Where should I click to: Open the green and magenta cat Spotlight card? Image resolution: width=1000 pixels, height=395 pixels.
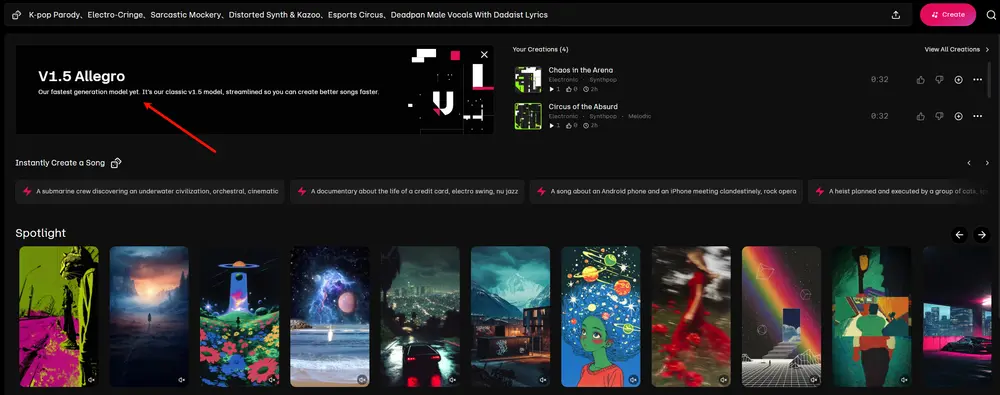[x=59, y=317]
